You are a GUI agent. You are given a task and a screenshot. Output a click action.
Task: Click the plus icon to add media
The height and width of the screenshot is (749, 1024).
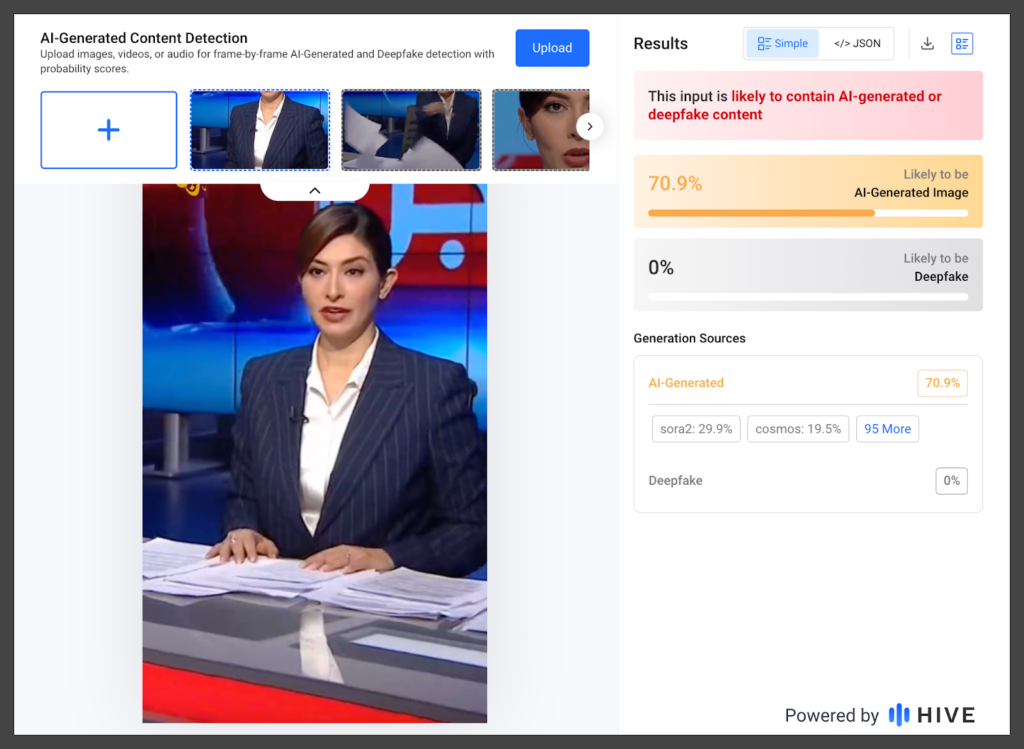point(109,130)
